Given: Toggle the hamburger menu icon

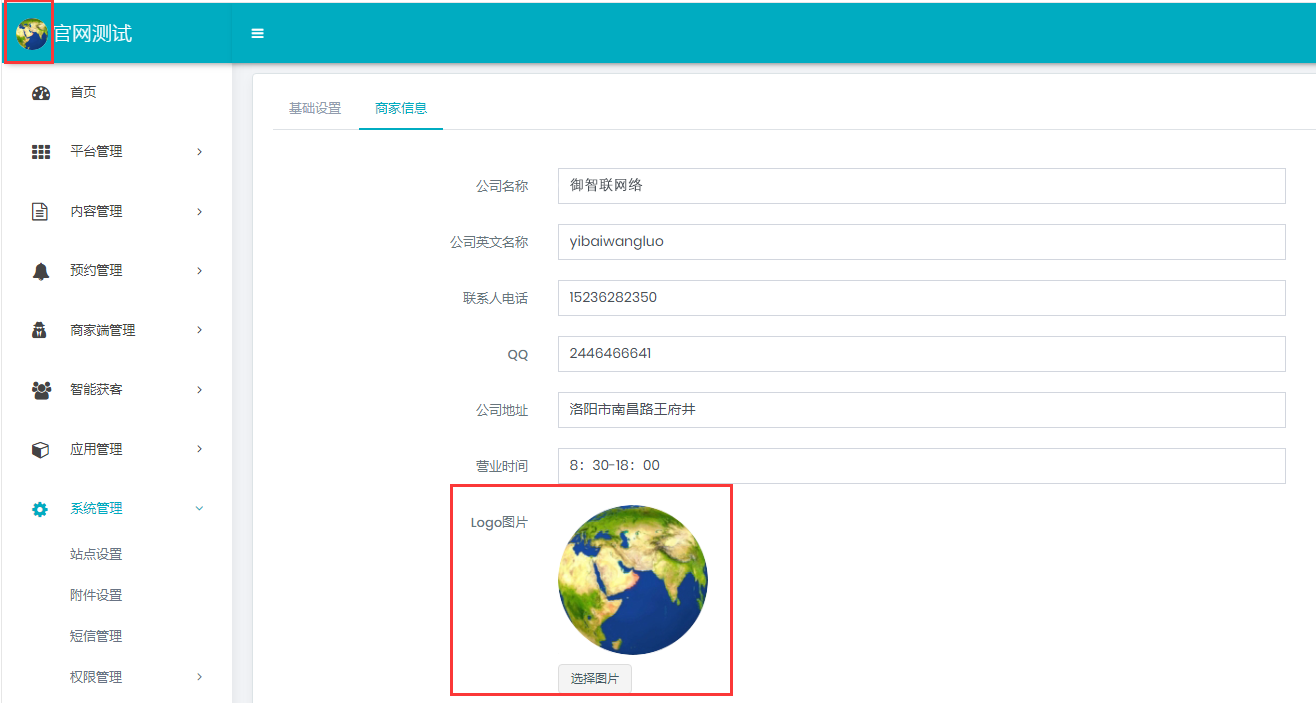Looking at the screenshot, I should point(257,34).
